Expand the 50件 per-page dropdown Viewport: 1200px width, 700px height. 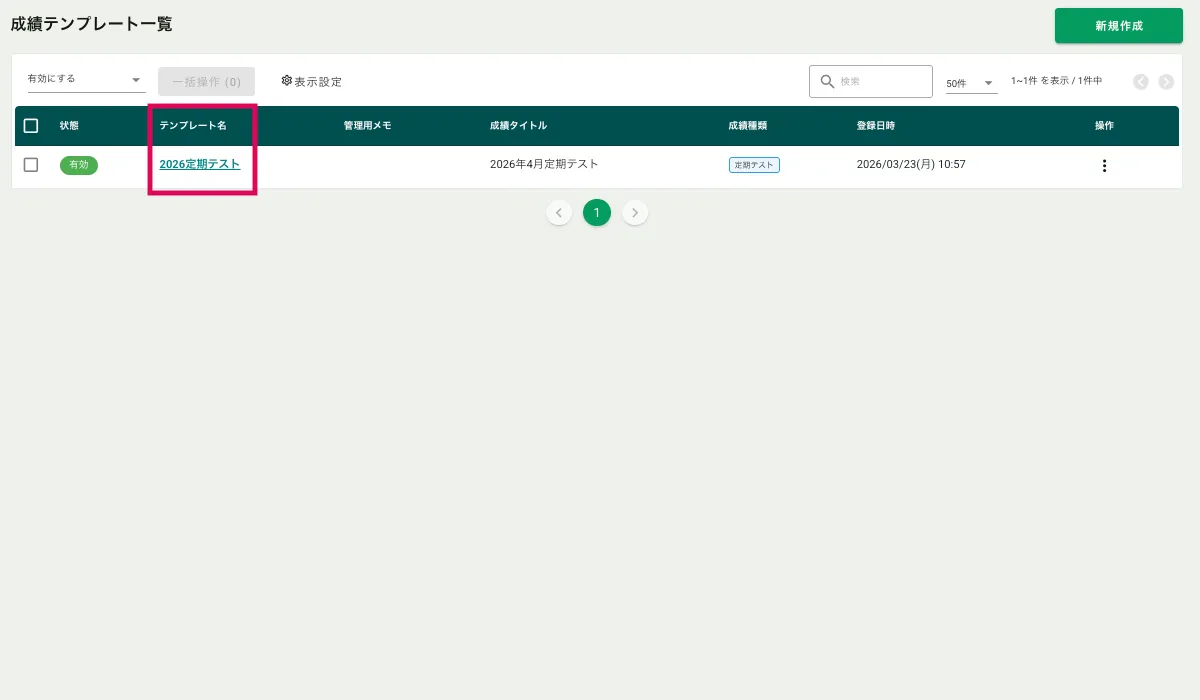pyautogui.click(x=971, y=83)
